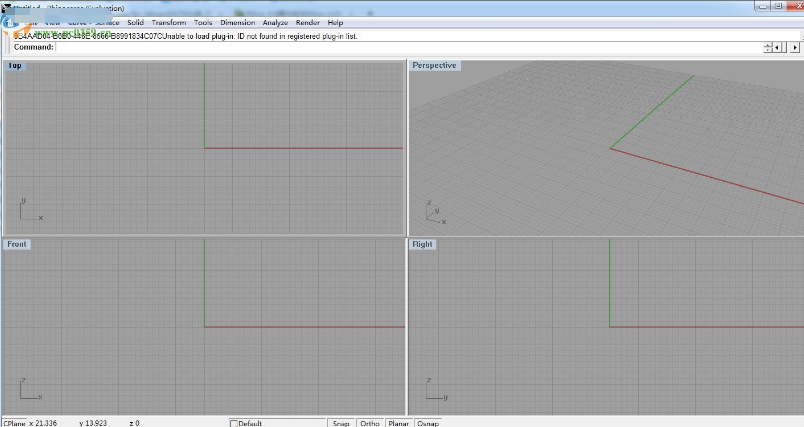Click the Right viewport title label
The image size is (804, 427).
tap(423, 244)
